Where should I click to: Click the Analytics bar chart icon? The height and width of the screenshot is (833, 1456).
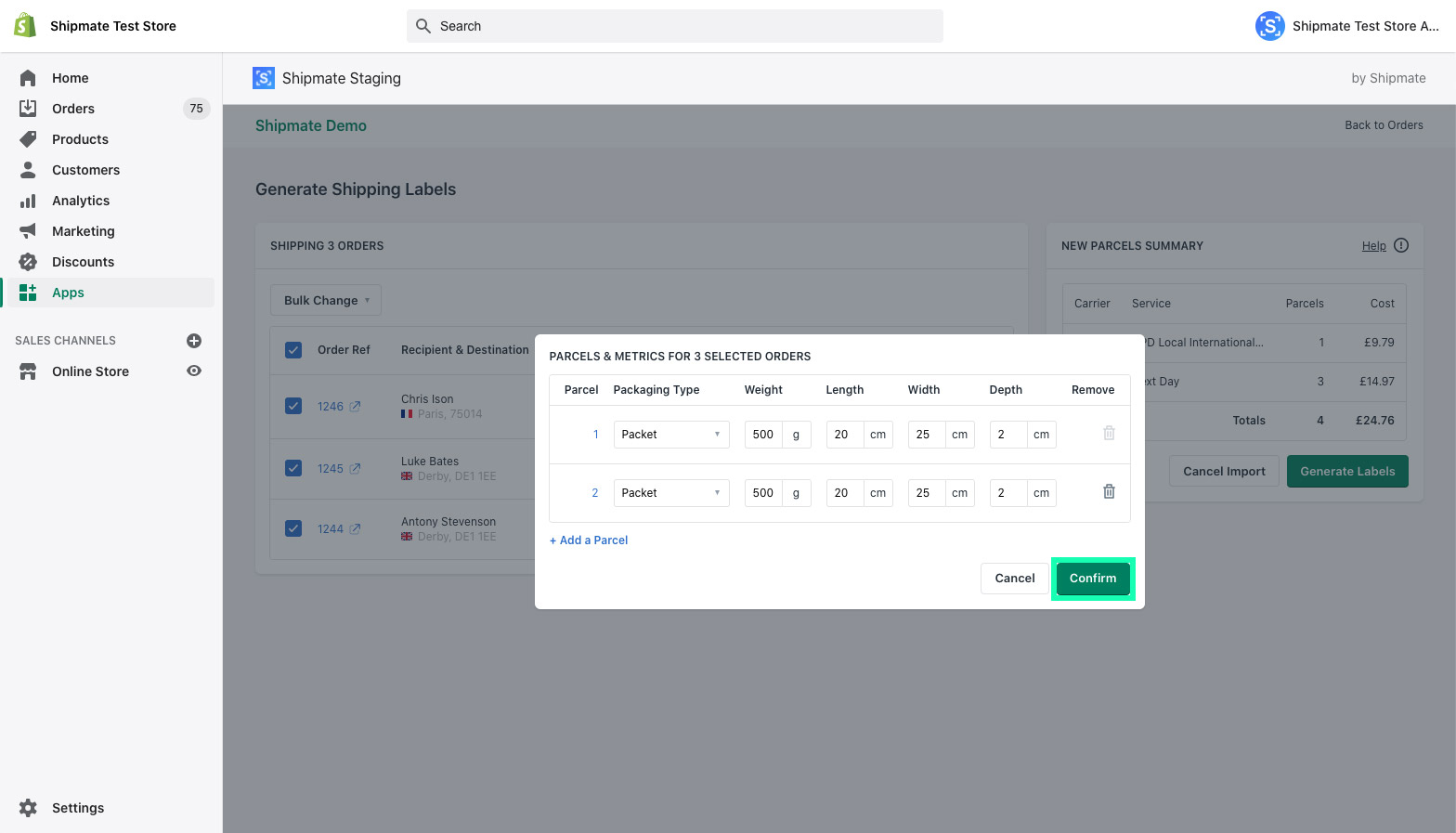click(x=28, y=201)
